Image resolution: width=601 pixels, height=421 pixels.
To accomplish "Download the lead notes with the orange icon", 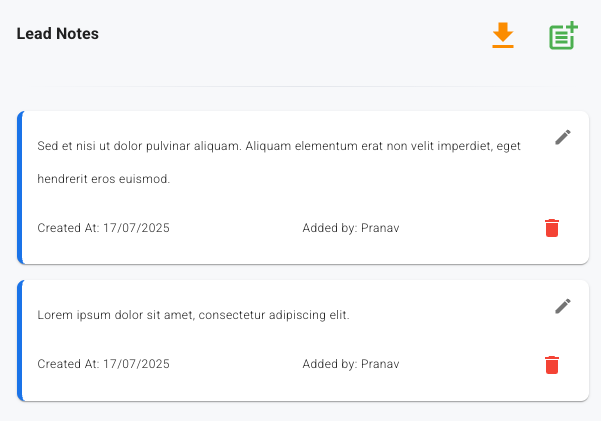I will point(503,36).
